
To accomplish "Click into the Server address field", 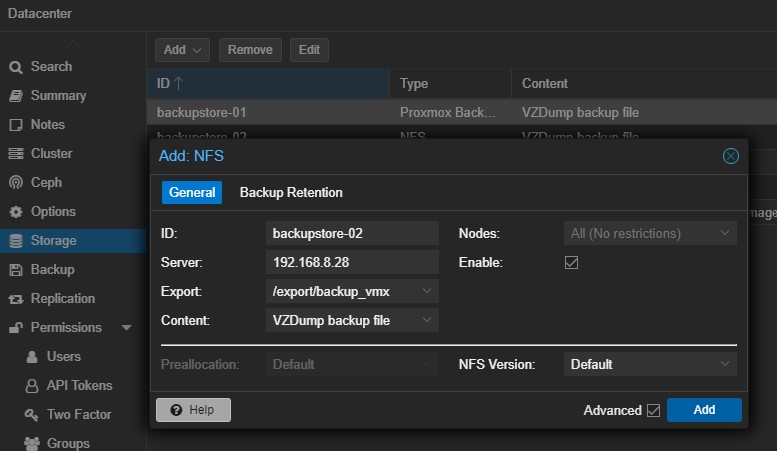I will coord(354,262).
